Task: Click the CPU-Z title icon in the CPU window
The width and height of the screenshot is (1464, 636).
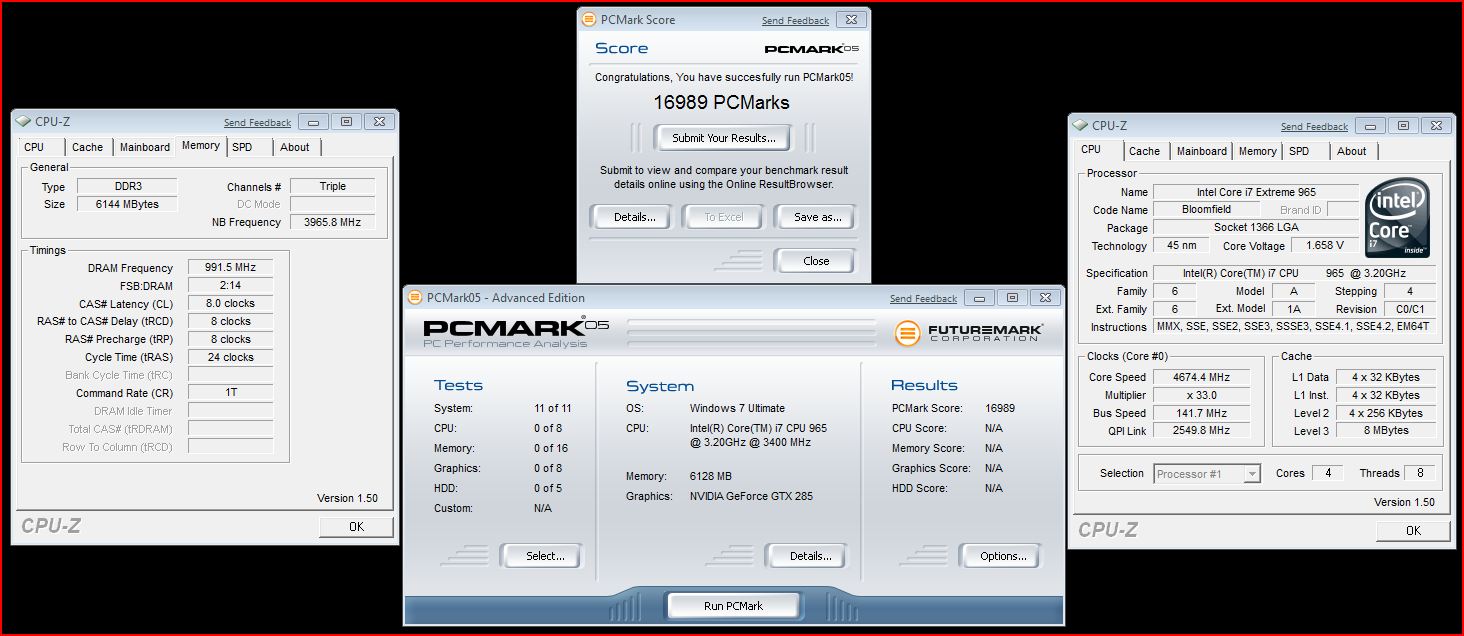Action: [x=1082, y=126]
